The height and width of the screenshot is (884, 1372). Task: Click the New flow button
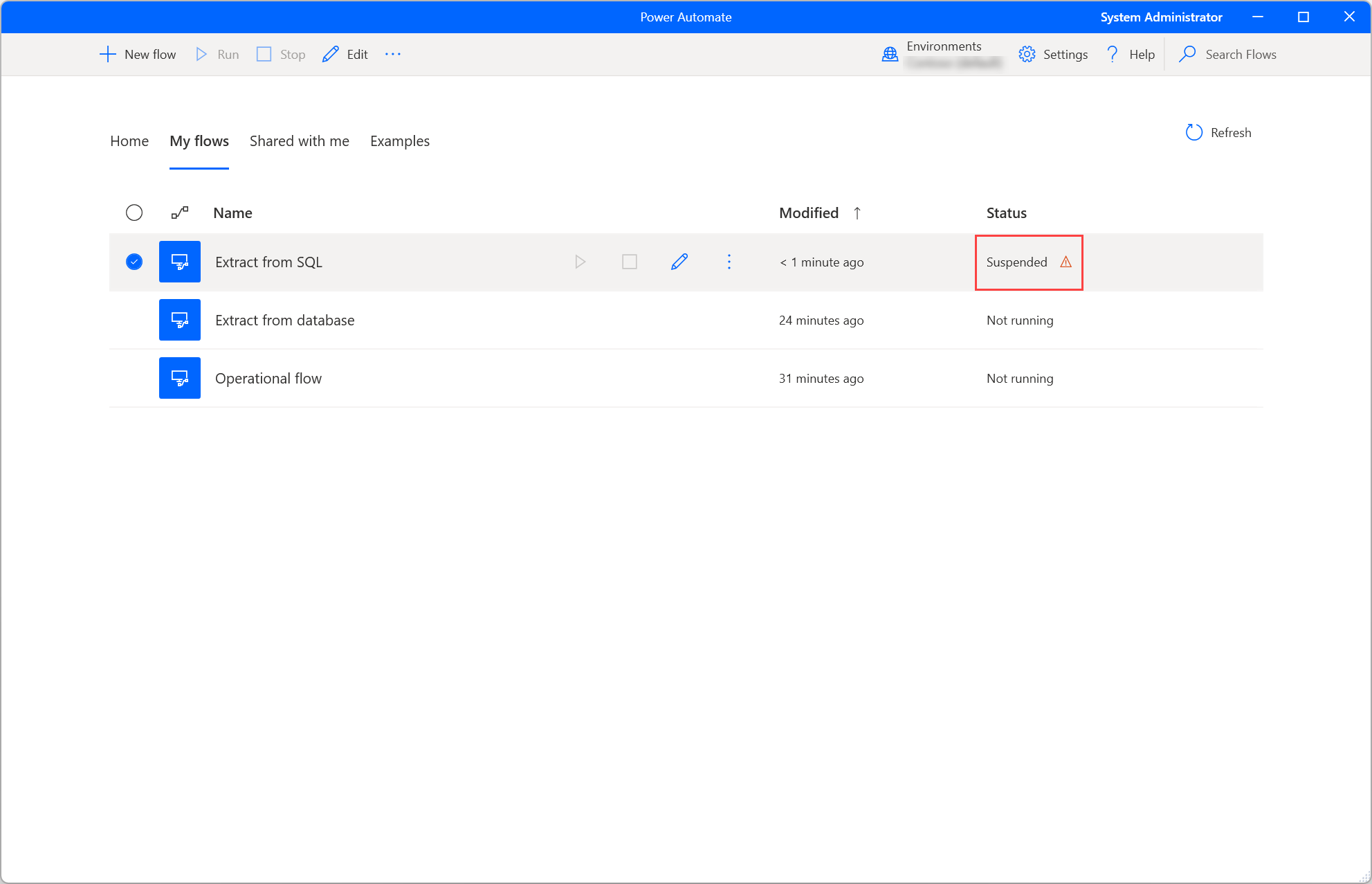pyautogui.click(x=137, y=54)
